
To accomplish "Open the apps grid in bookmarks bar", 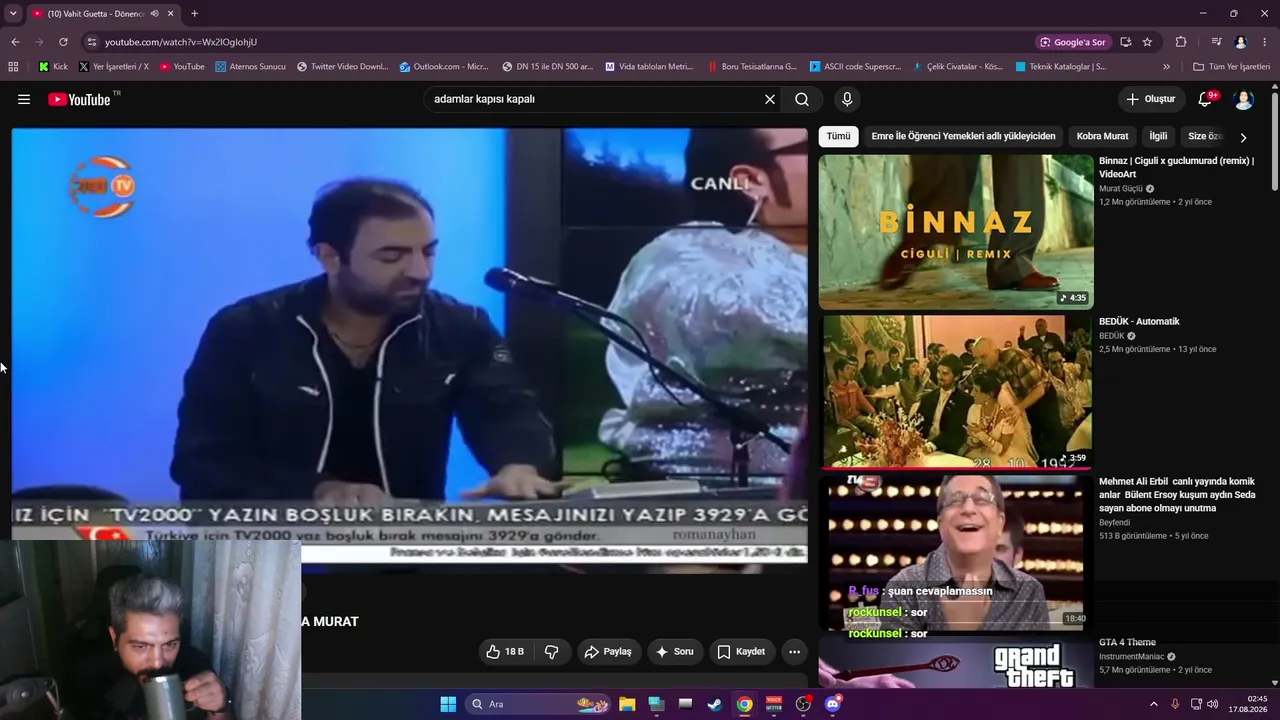I will pos(13,67).
